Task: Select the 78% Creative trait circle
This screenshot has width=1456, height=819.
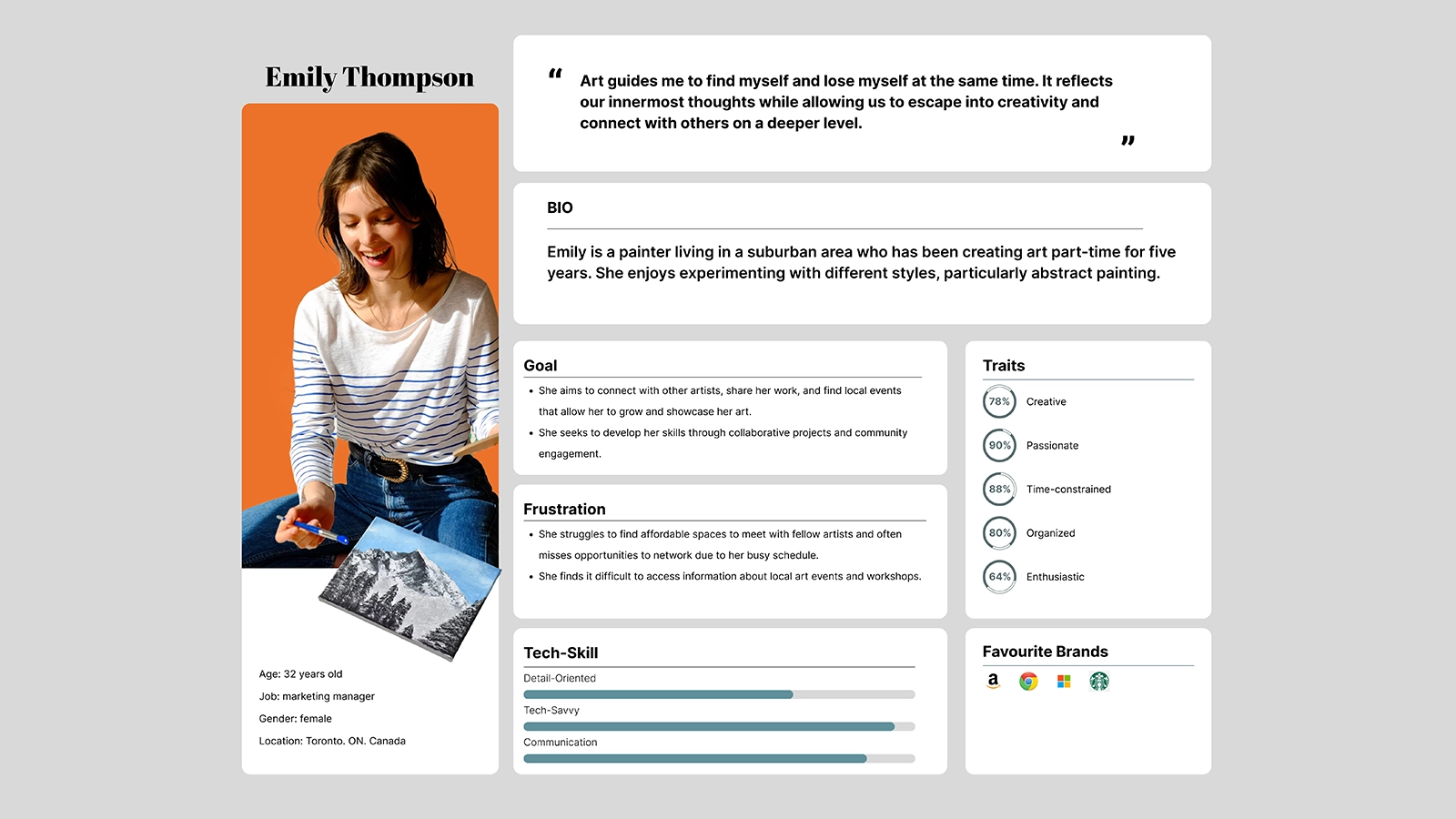Action: pos(999,401)
